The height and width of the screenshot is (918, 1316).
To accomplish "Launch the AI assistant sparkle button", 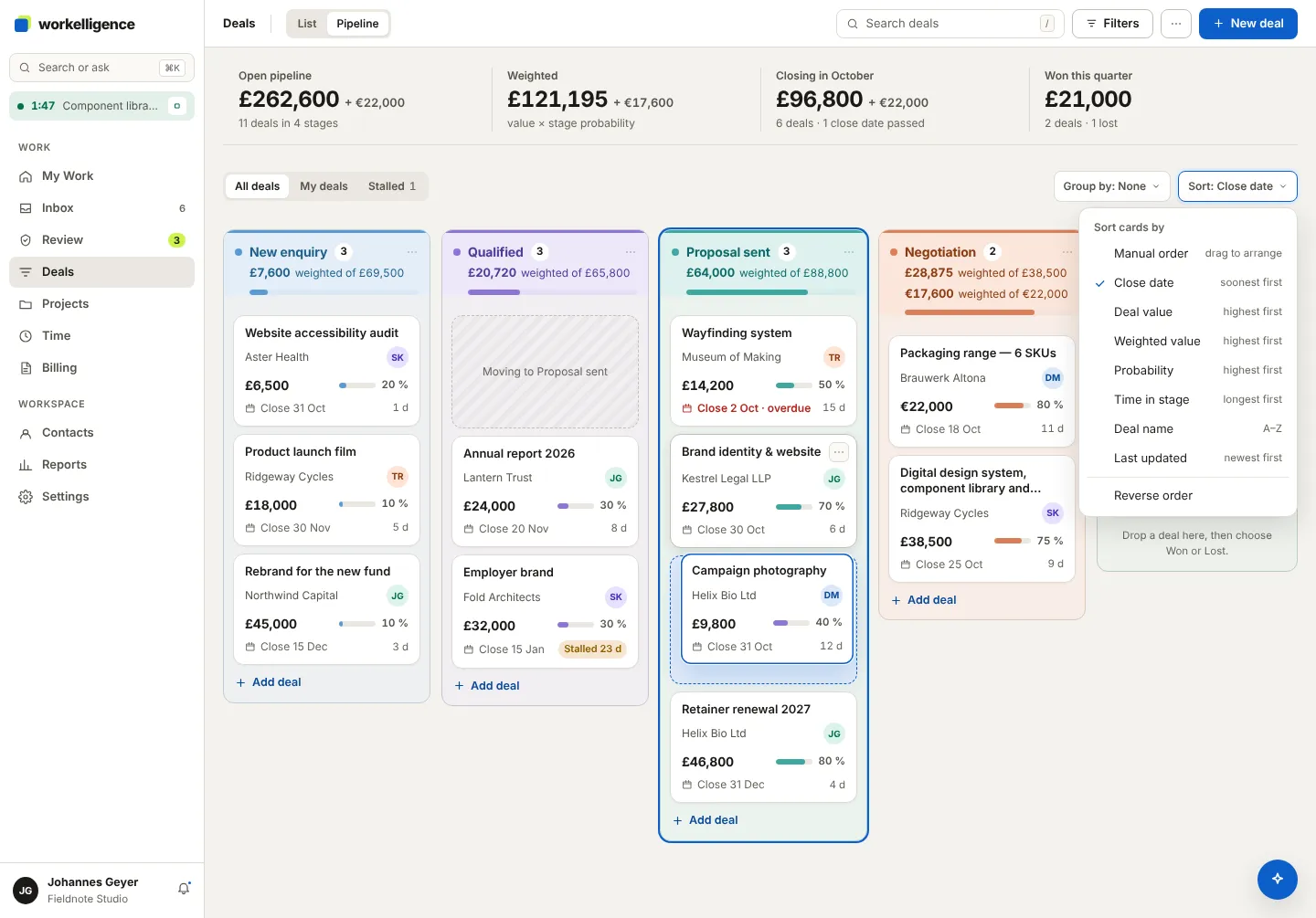I will [x=1278, y=879].
